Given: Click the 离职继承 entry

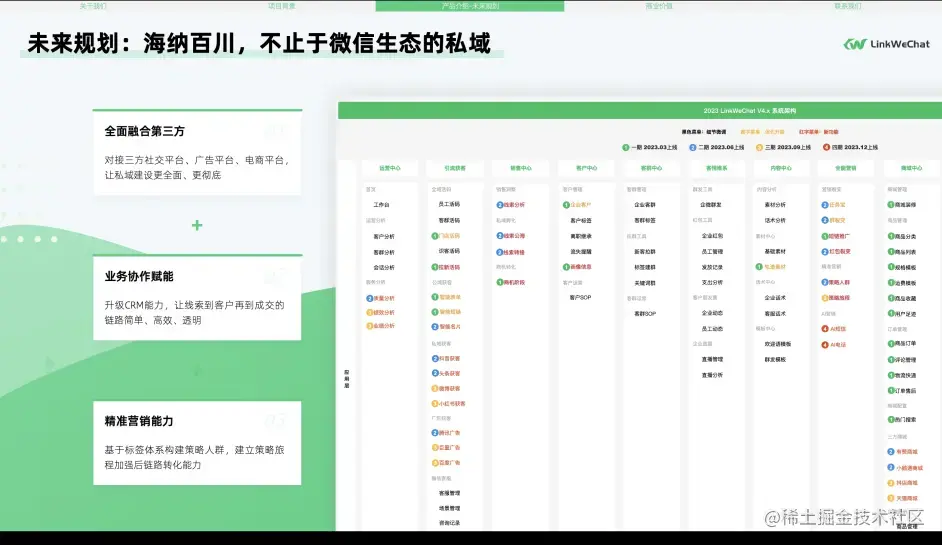Looking at the screenshot, I should tap(581, 236).
